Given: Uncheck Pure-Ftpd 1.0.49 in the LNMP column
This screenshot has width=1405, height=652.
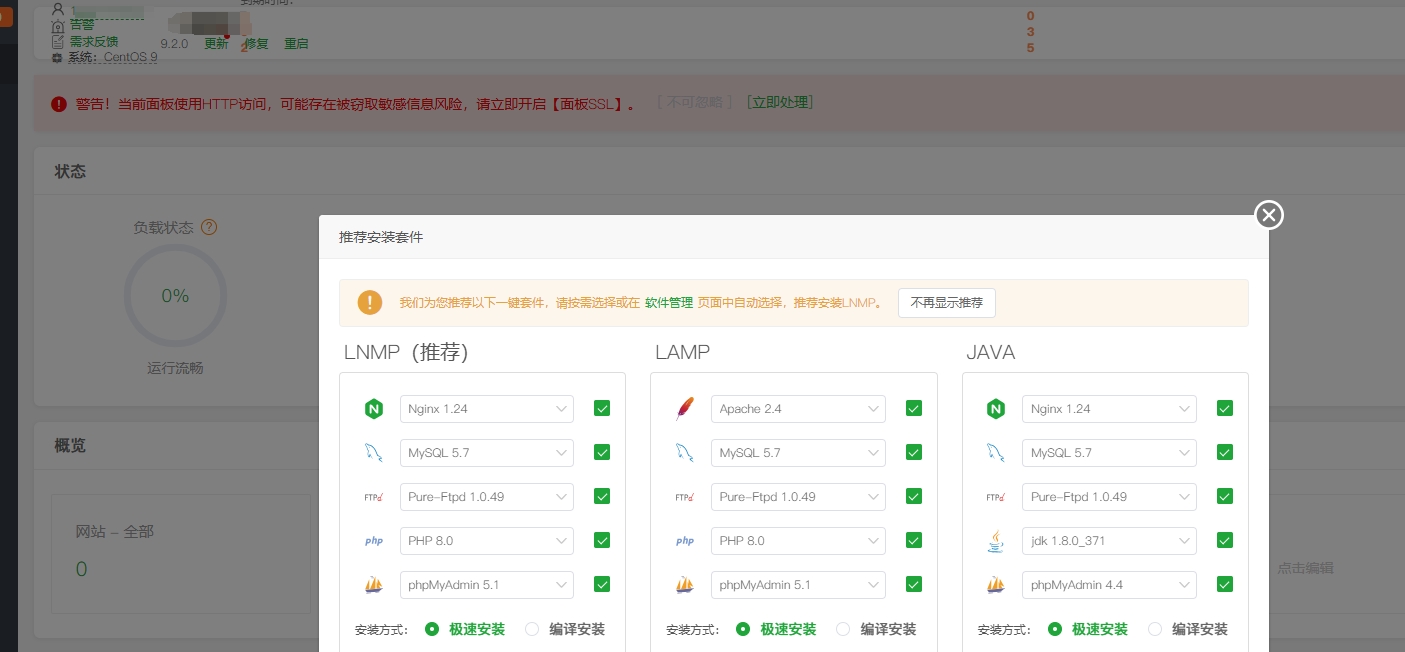Looking at the screenshot, I should click(602, 496).
